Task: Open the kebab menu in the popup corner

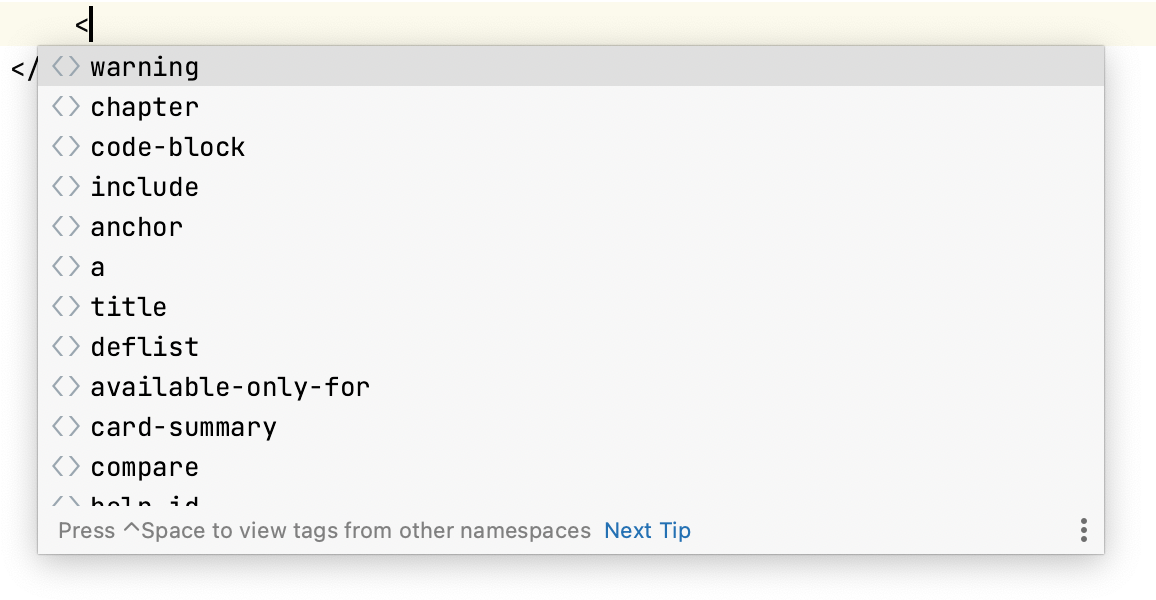Action: [x=1084, y=531]
